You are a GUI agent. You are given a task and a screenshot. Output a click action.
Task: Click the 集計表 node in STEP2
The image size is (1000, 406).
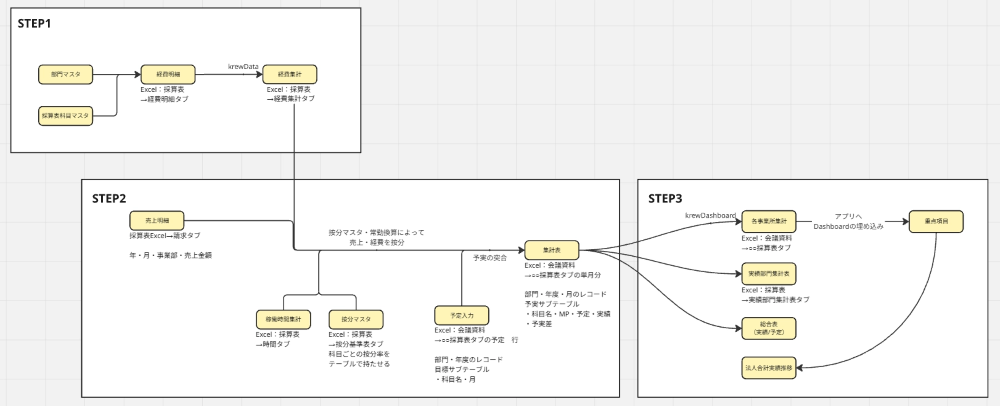tap(552, 250)
